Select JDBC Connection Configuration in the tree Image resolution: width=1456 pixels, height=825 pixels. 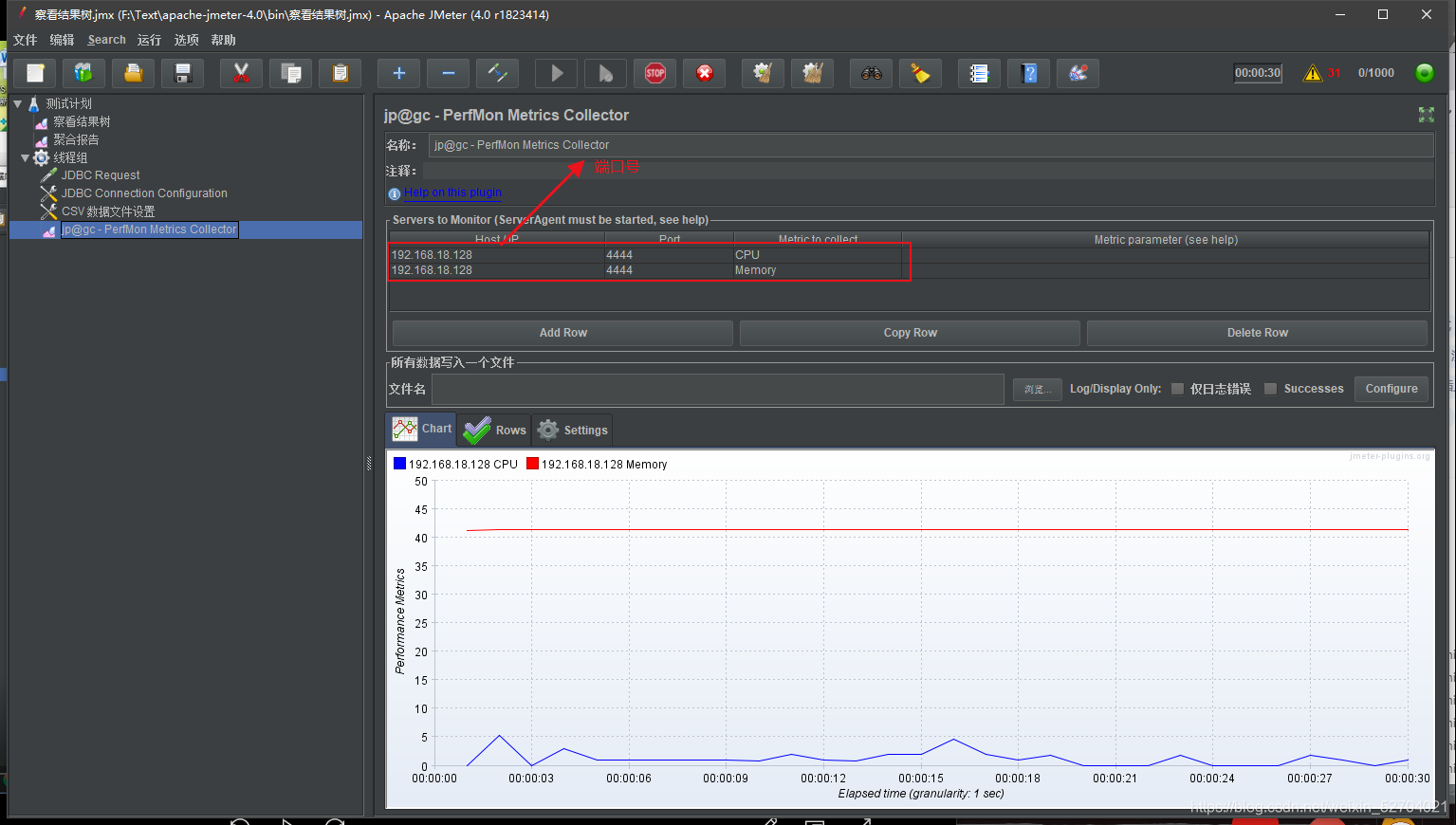144,193
